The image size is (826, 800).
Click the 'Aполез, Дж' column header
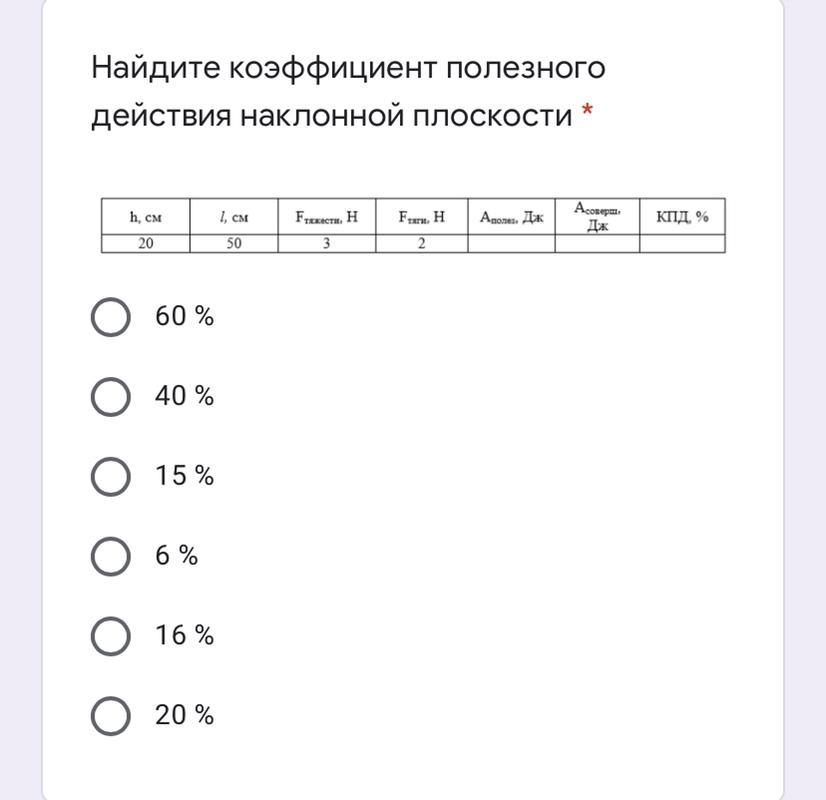tap(511, 216)
